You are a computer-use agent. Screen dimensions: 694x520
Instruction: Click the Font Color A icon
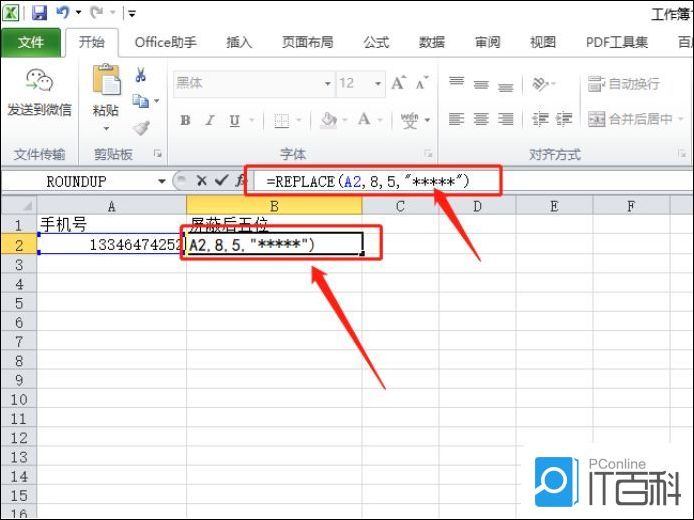[364, 119]
